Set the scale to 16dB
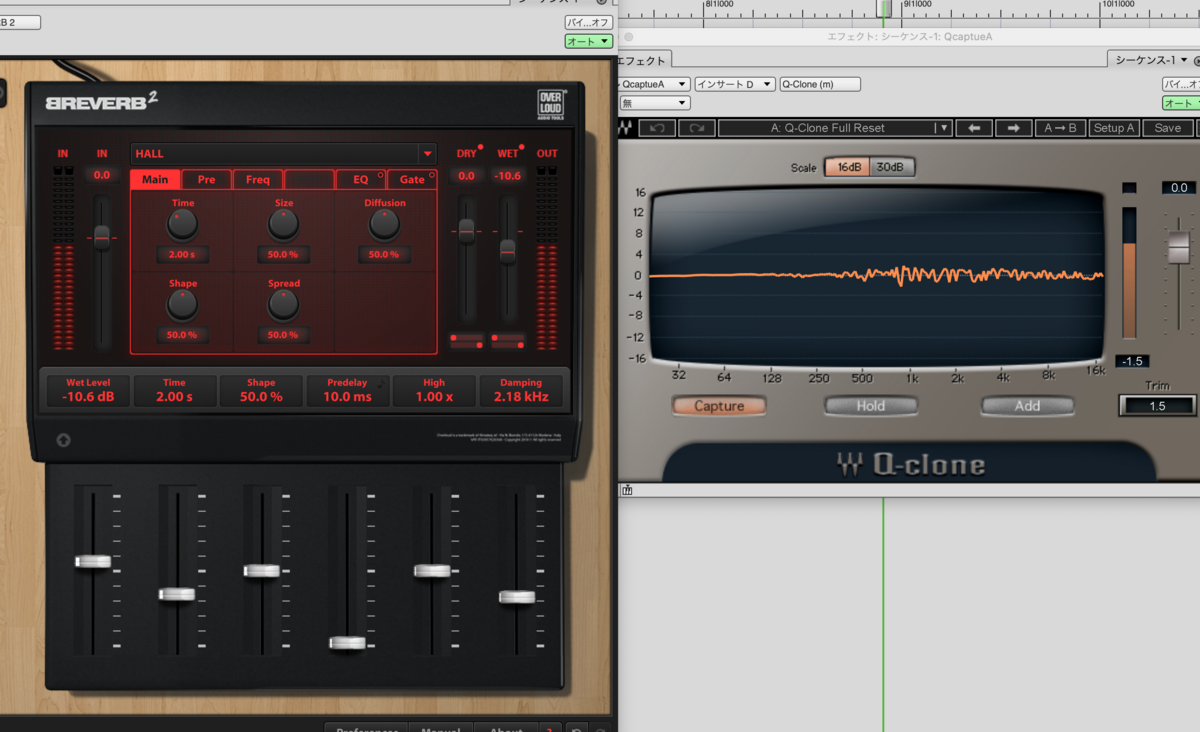This screenshot has height=732, width=1200. (849, 167)
